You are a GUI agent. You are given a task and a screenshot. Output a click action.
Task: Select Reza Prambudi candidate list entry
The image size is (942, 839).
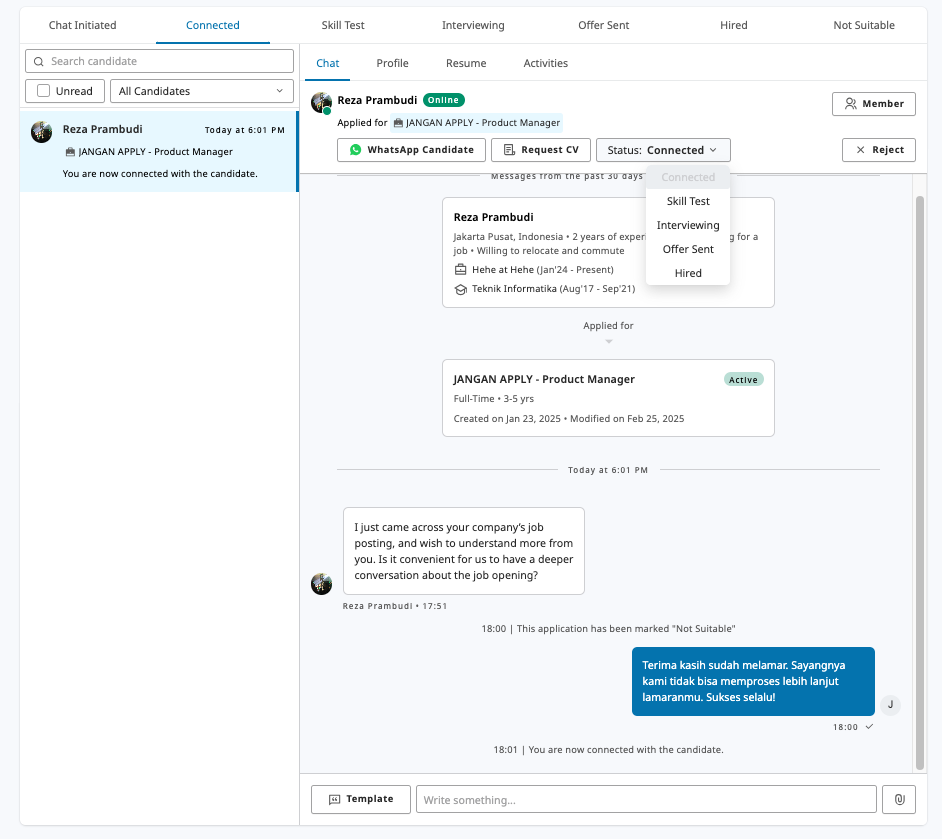pyautogui.click(x=159, y=151)
